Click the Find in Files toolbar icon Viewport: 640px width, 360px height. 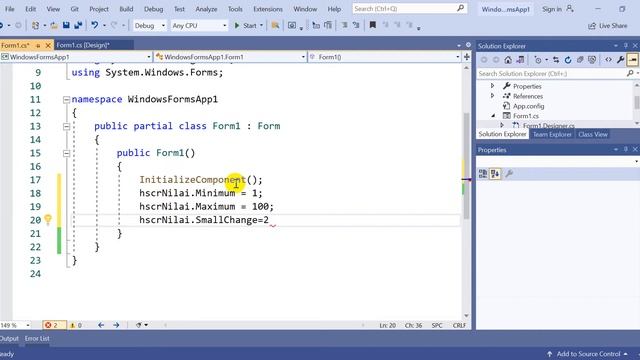coord(276,25)
